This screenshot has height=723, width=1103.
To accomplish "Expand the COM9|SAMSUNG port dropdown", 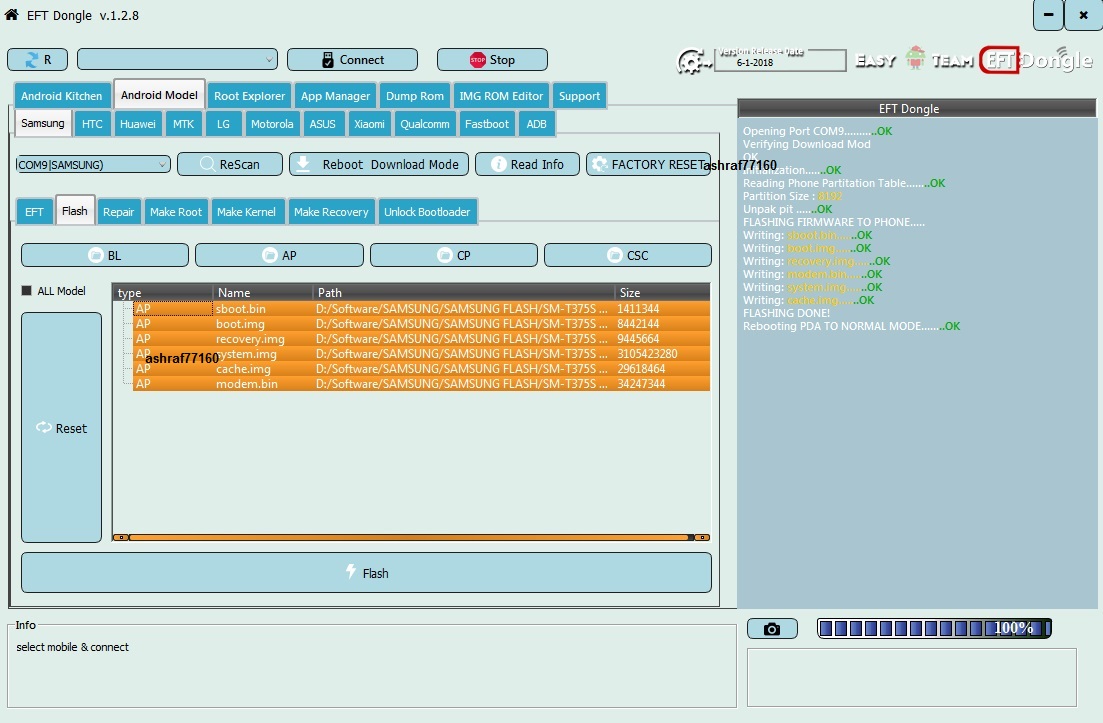I will pos(93,165).
